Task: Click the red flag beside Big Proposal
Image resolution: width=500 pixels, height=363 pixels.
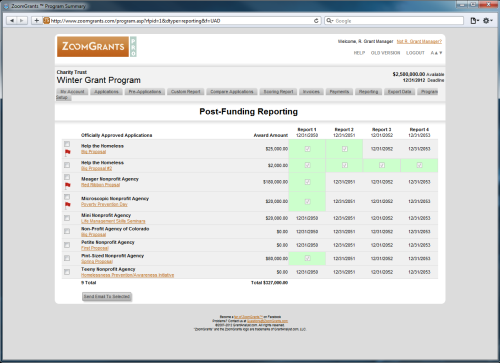Action: [68, 152]
